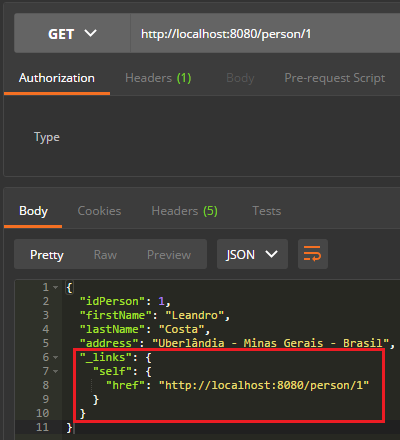Open the Pre-request Script tab

335,78
